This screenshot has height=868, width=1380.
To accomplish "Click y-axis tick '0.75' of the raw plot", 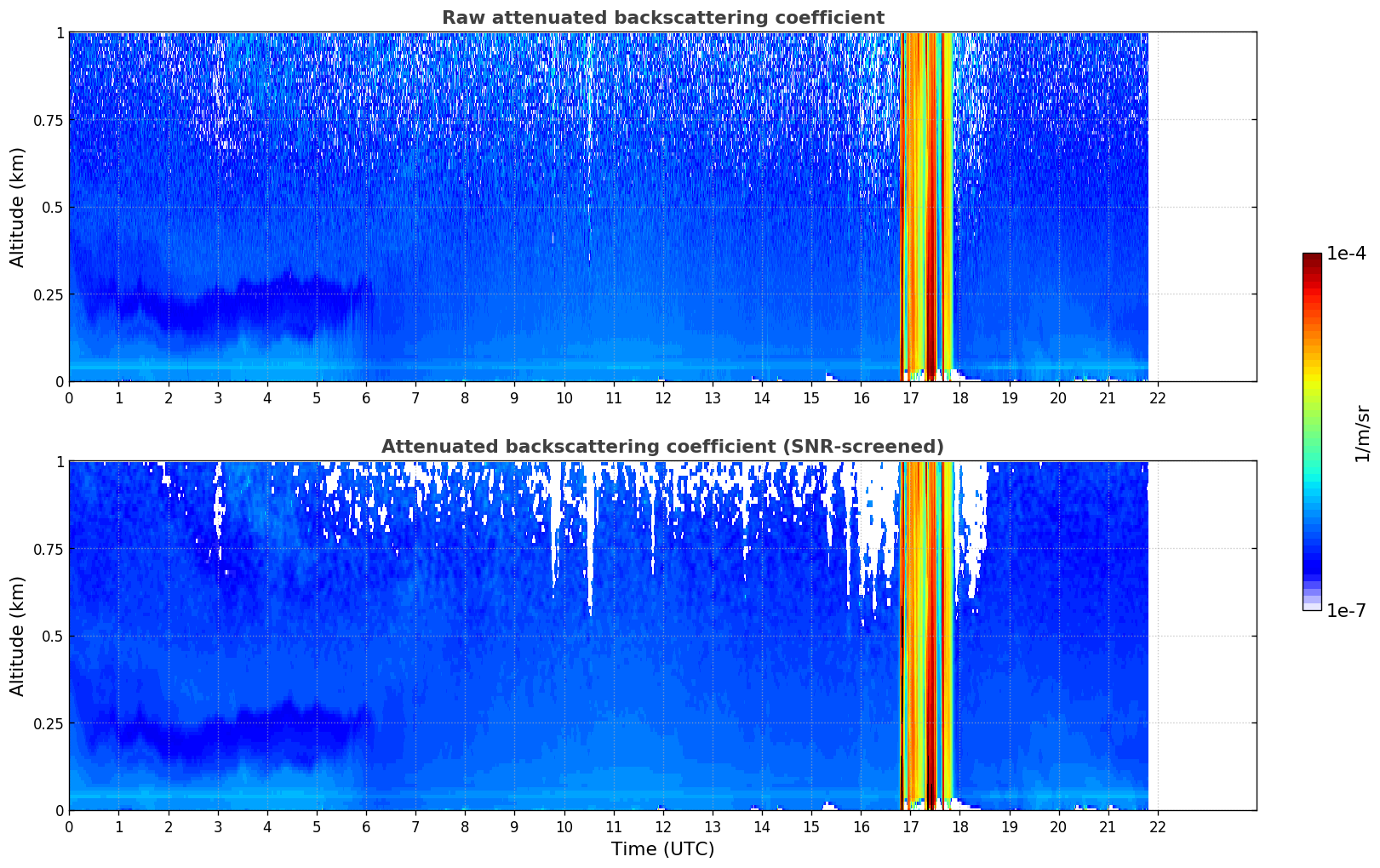I will 49,120.
